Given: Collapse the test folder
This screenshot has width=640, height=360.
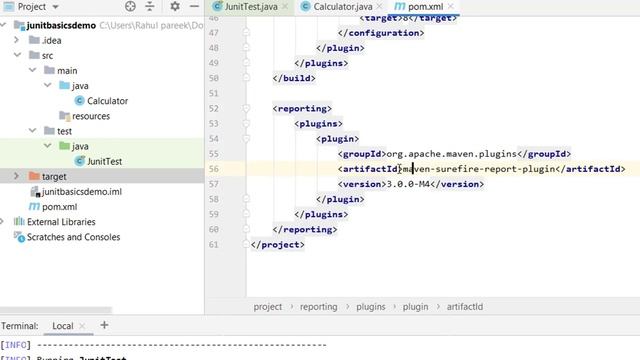Looking at the screenshot, I should pyautogui.click(x=32, y=130).
